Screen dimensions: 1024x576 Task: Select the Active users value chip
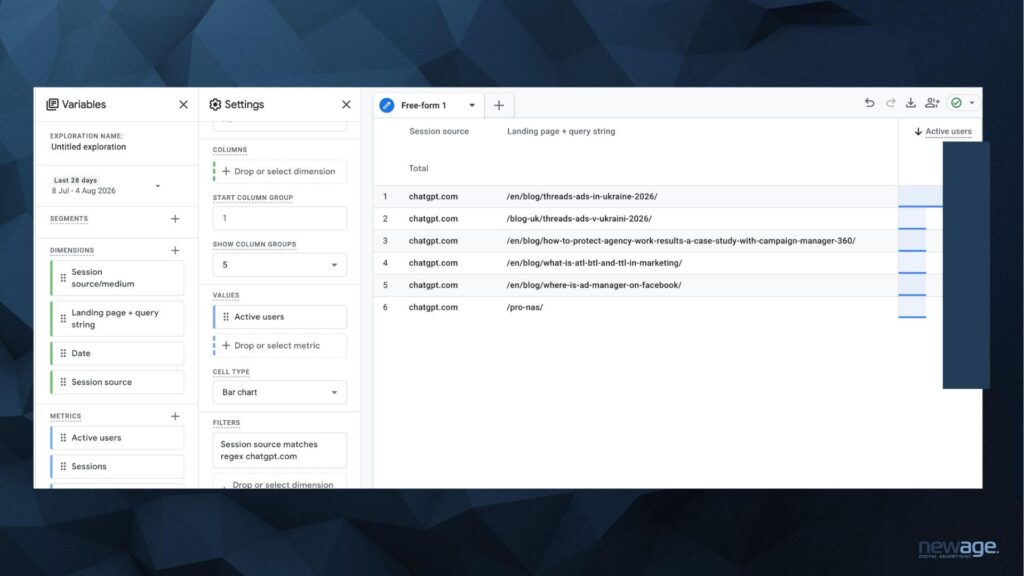click(x=280, y=317)
